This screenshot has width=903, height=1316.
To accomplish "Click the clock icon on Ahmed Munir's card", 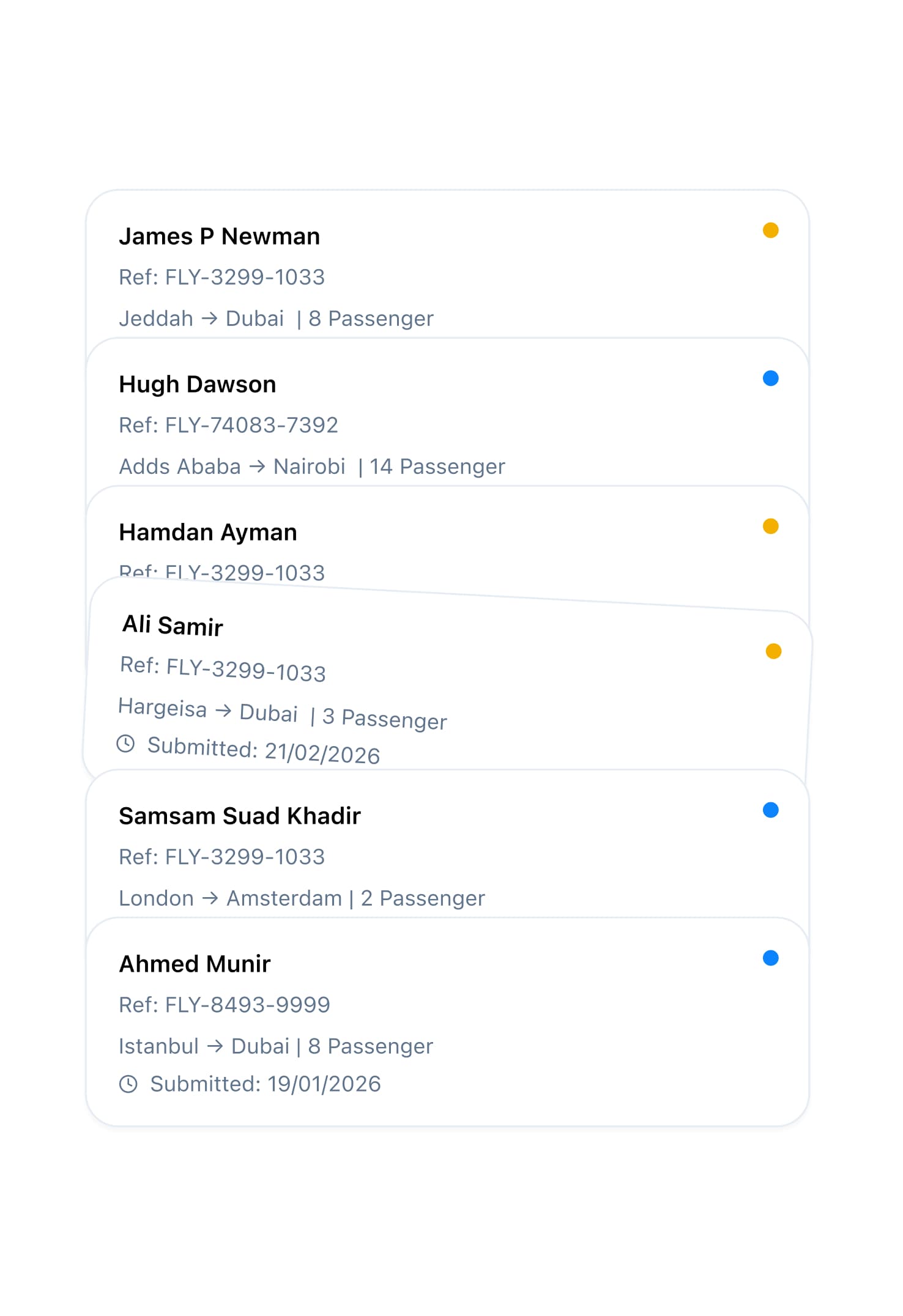I will pos(129,1084).
